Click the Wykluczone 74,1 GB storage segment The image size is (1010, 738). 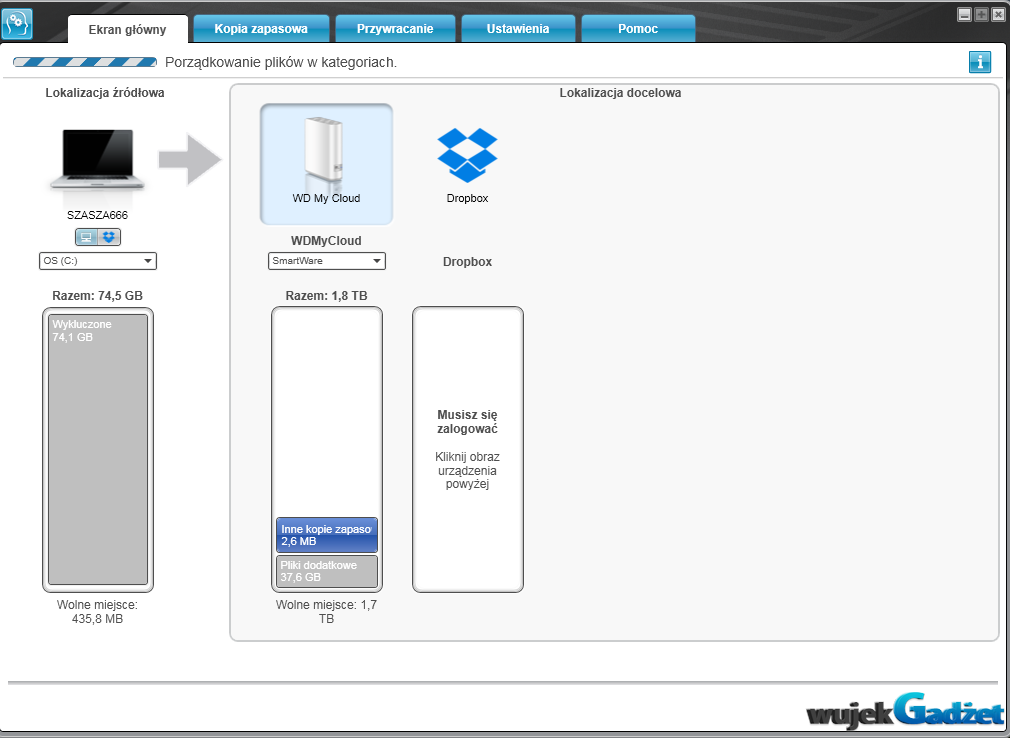[x=98, y=450]
